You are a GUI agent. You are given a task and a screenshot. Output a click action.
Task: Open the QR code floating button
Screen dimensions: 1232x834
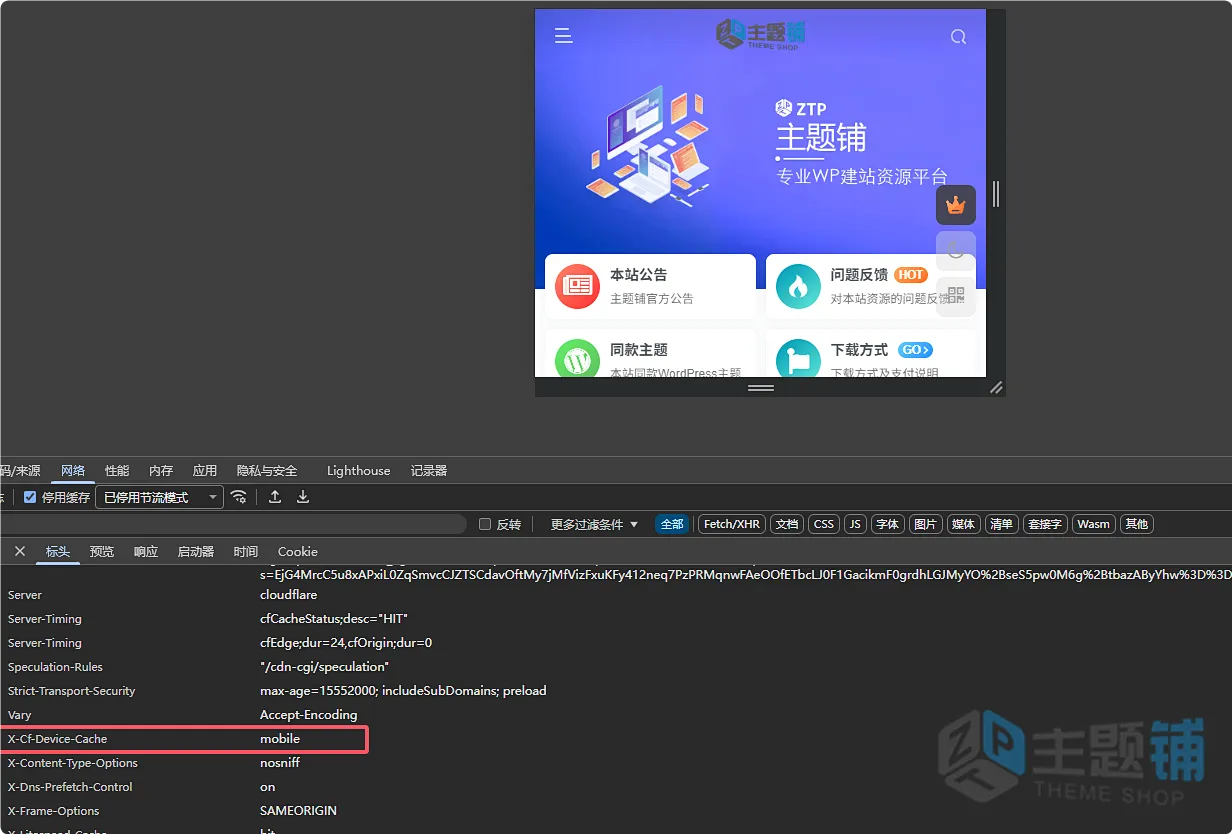point(956,297)
